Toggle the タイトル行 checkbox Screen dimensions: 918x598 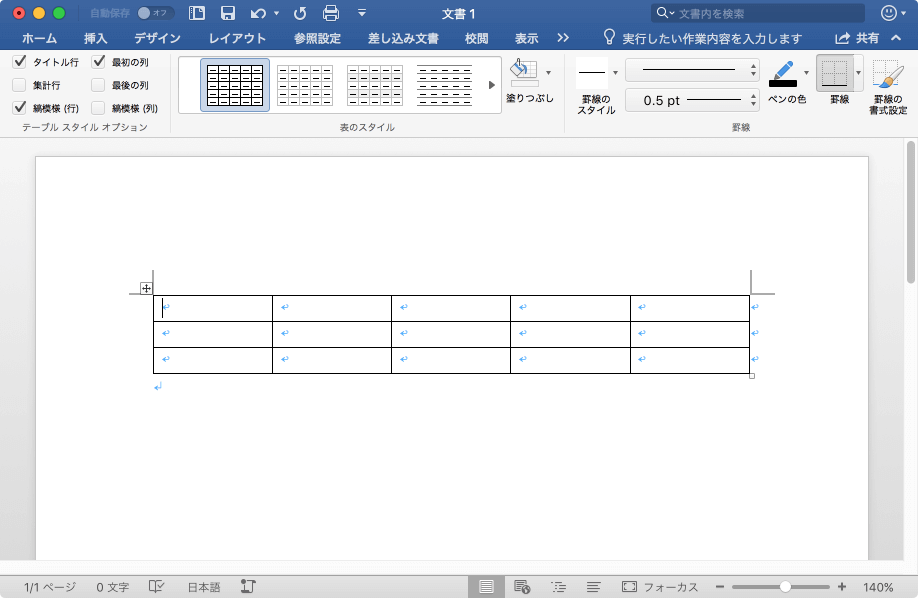(x=19, y=61)
